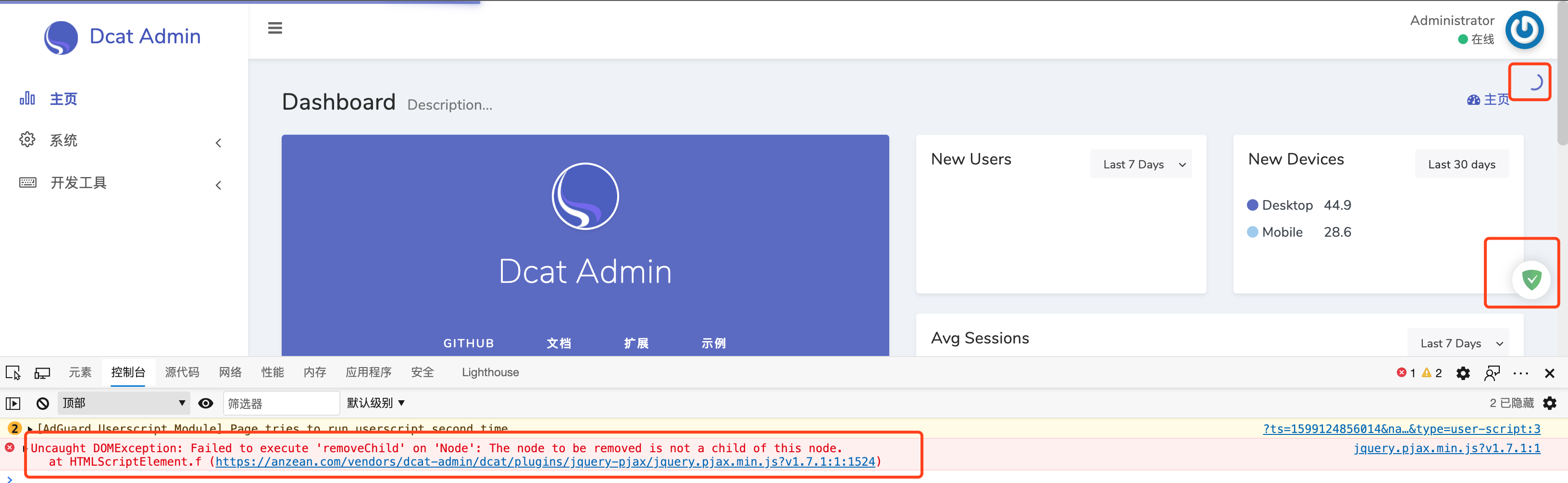Toggle the sidebar with the hamburger icon

click(274, 27)
